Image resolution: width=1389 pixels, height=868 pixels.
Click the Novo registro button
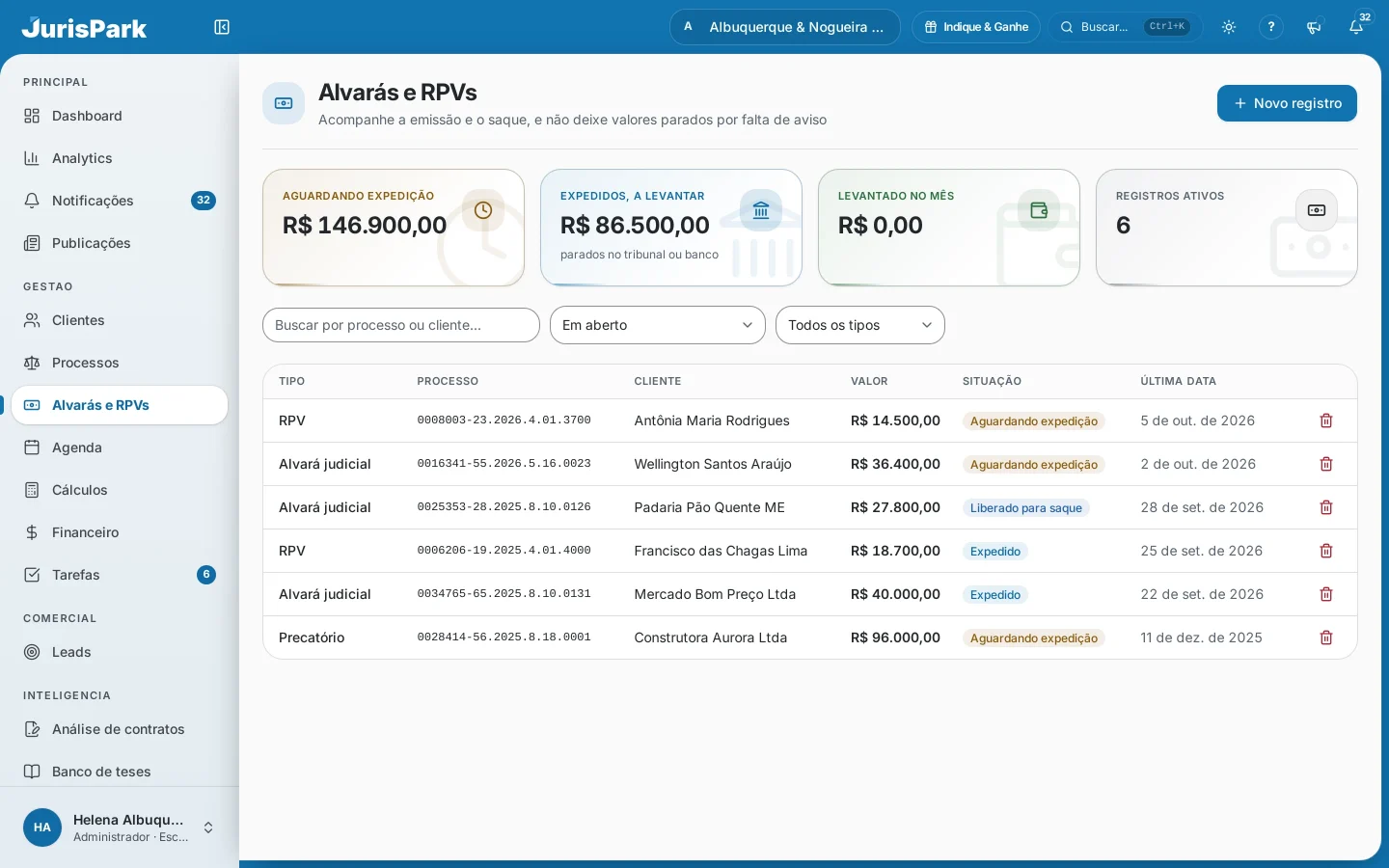[1287, 103]
